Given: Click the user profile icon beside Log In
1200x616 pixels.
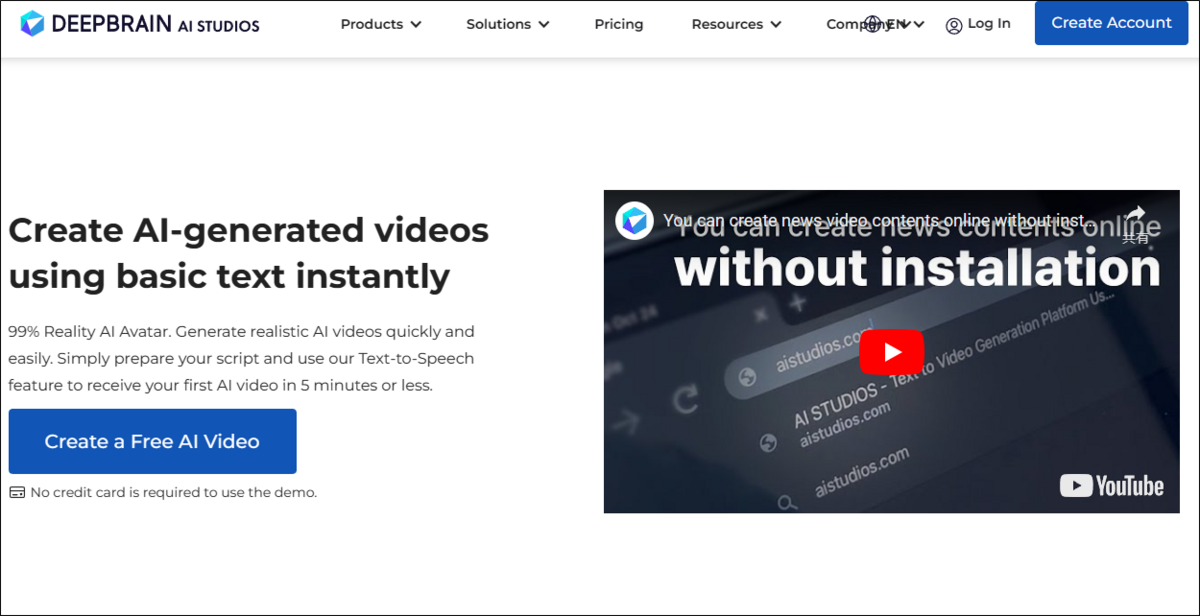Looking at the screenshot, I should (x=954, y=25).
